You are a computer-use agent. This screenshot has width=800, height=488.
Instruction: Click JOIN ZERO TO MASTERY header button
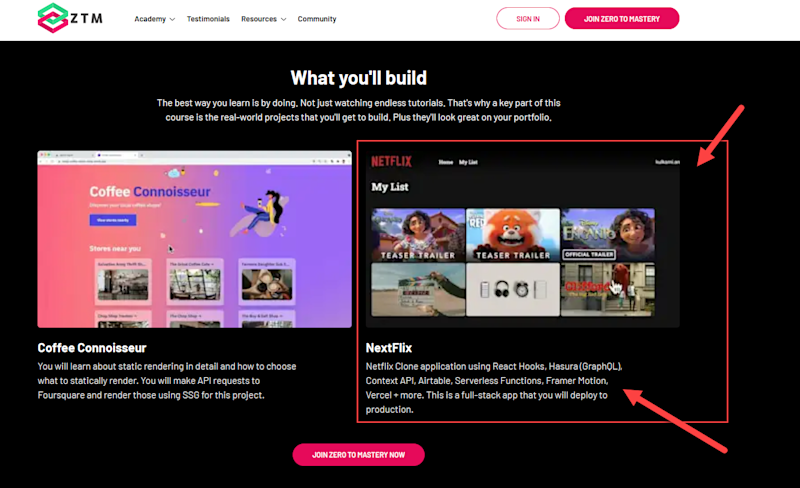(621, 18)
